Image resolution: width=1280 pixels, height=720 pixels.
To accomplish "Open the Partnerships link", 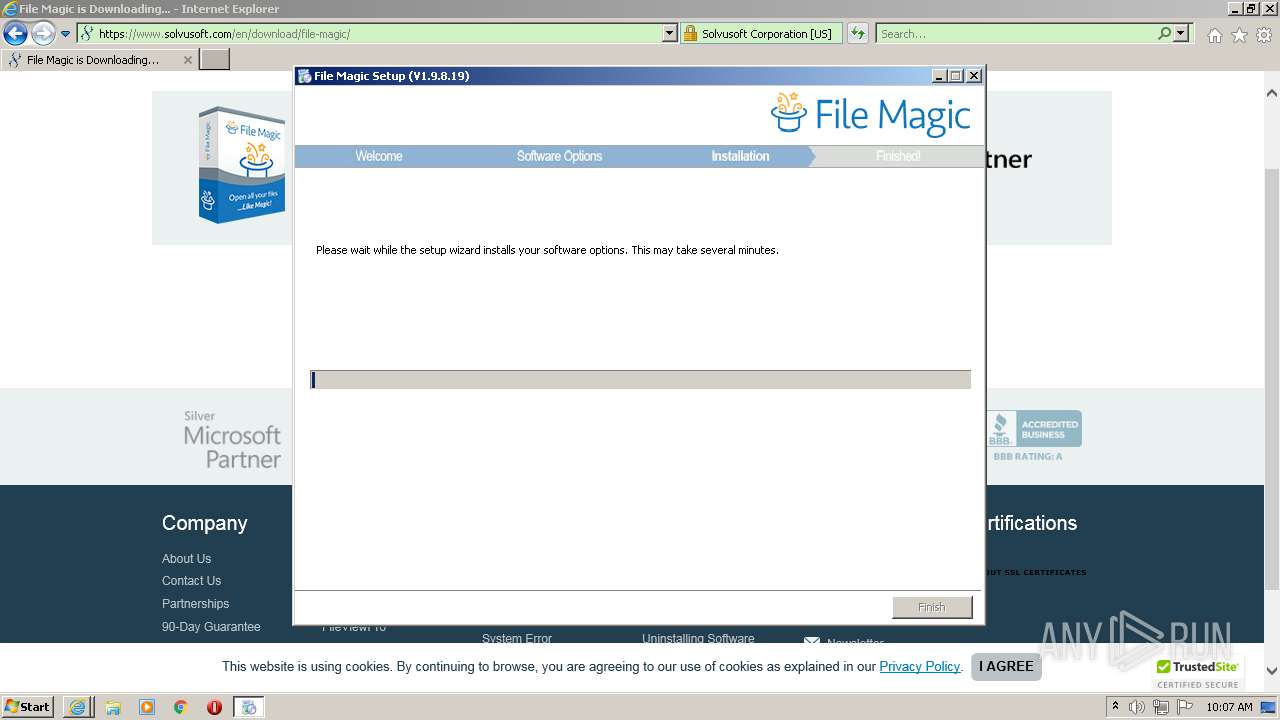I will click(195, 604).
